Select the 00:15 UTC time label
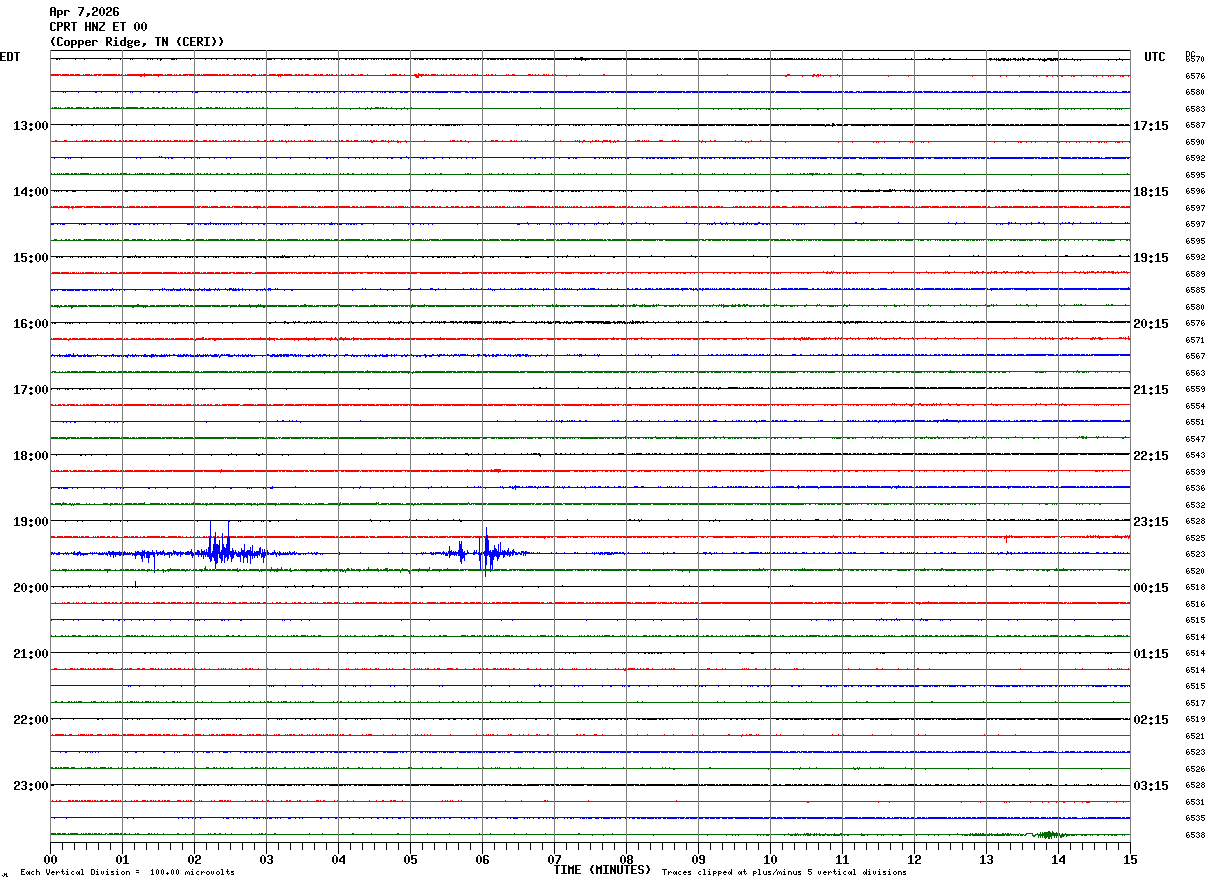 [x=1151, y=588]
